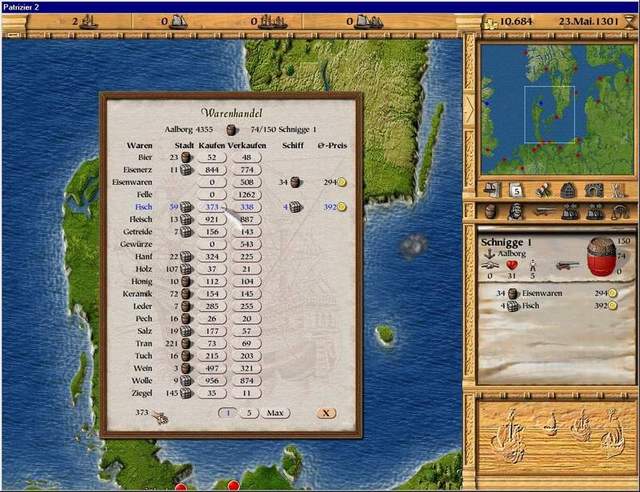This screenshot has width=640, height=492.
Task: Click the highlighted Fisch goods name
Action: tap(143, 207)
